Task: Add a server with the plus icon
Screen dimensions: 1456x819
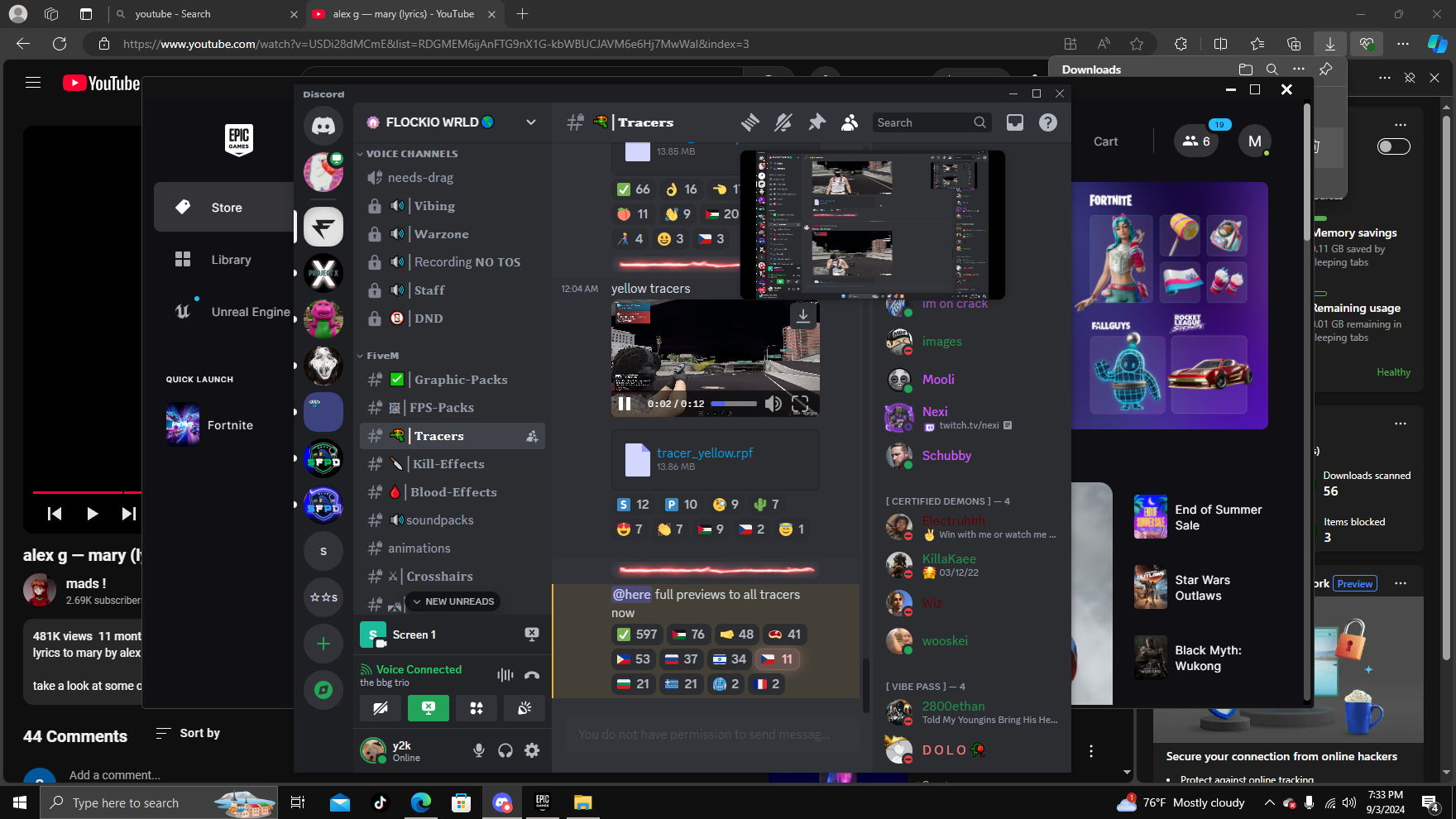Action: [x=323, y=644]
